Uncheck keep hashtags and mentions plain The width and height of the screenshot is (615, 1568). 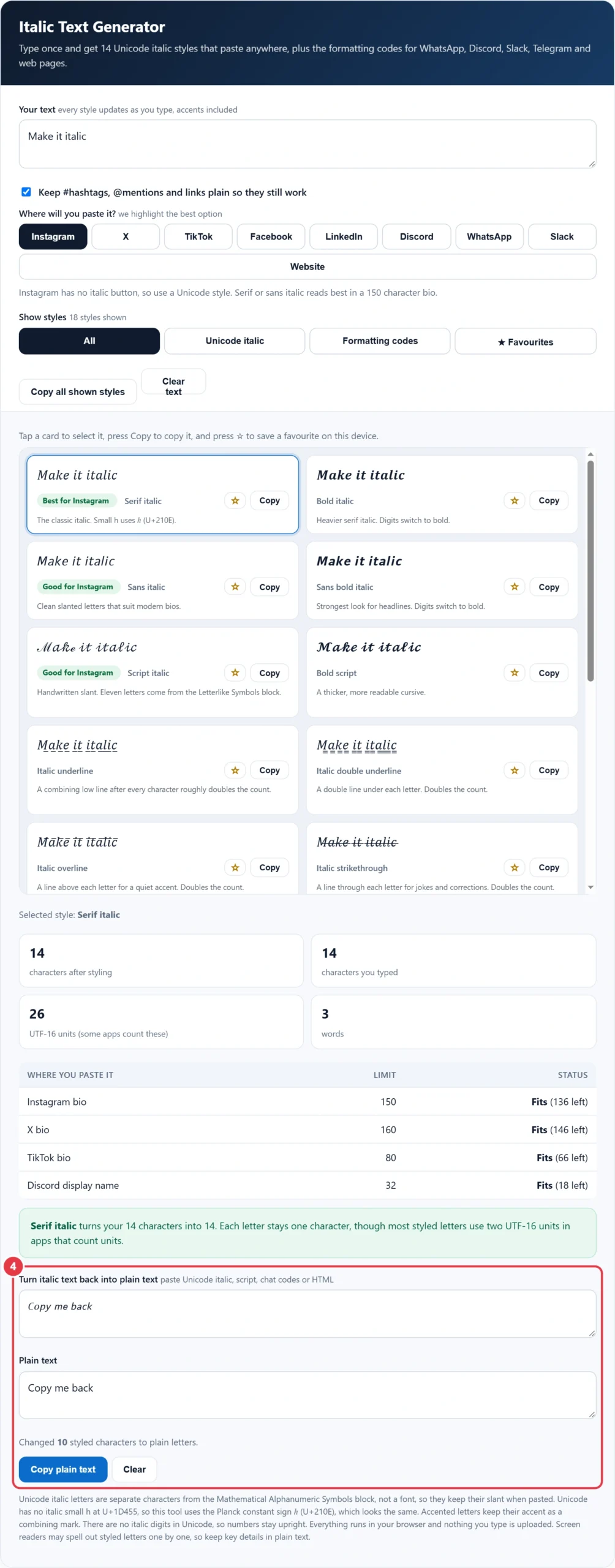[x=26, y=192]
